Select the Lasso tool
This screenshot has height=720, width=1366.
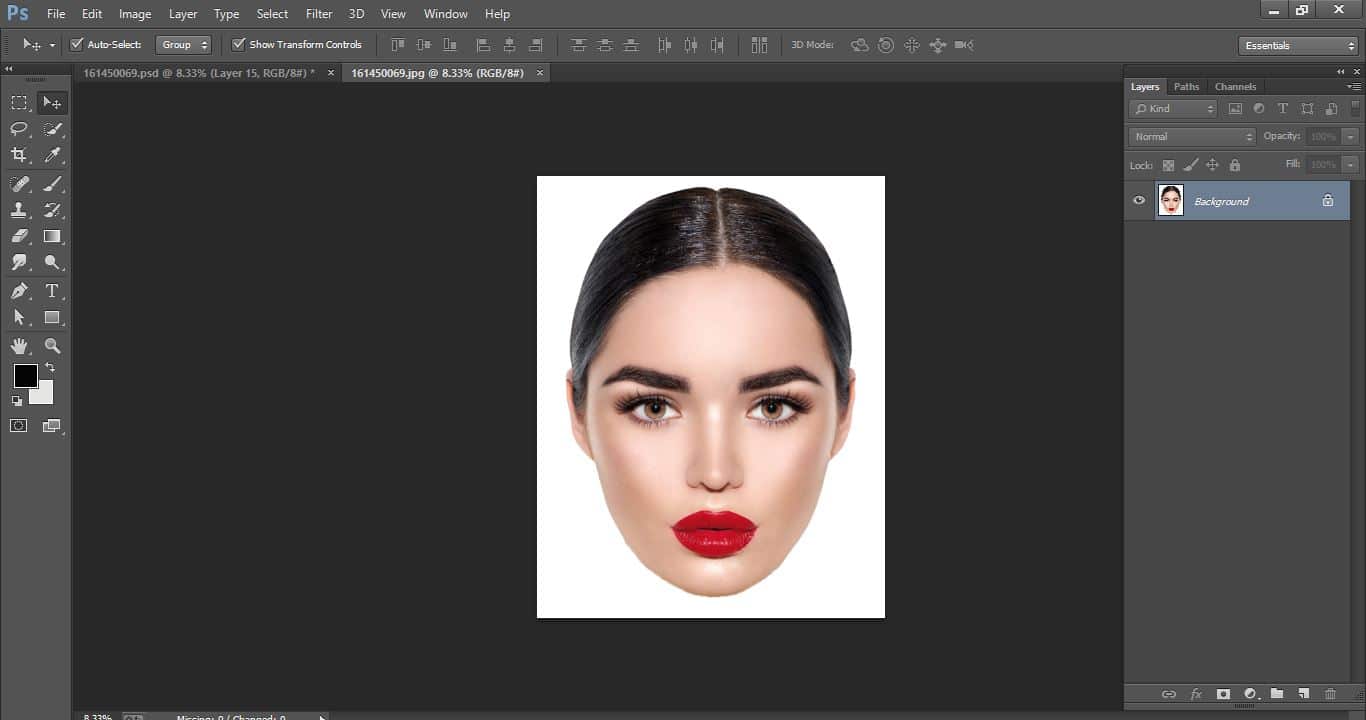point(18,129)
